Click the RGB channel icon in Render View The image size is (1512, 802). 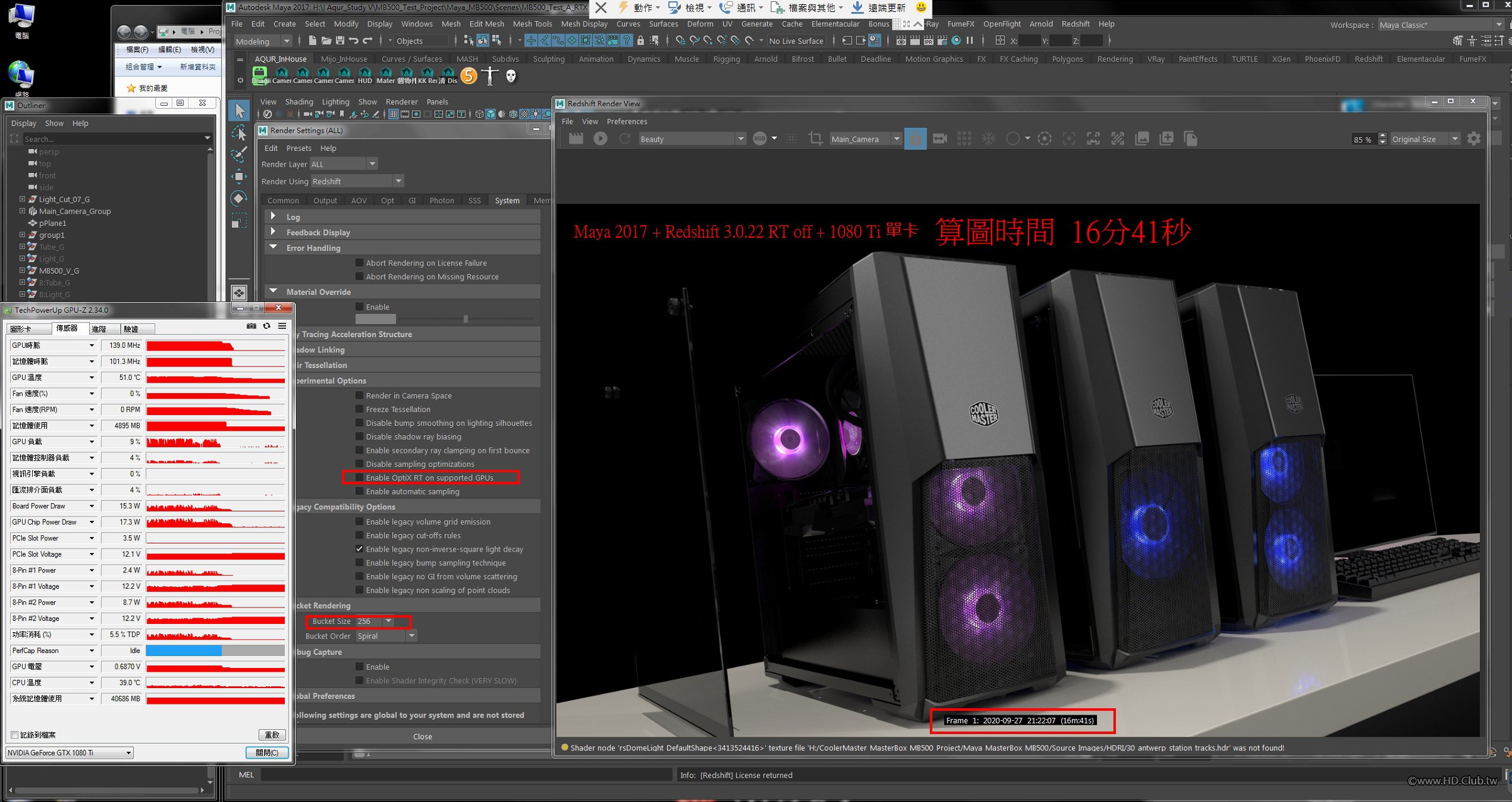759,138
